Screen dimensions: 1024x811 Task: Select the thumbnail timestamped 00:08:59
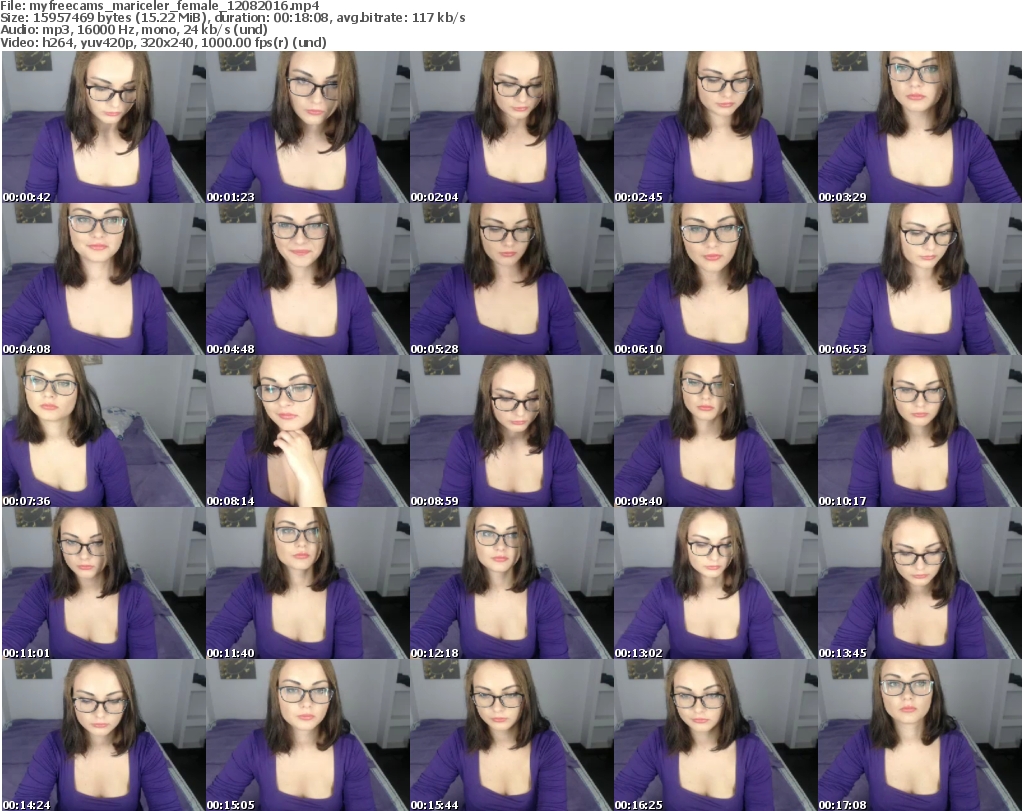point(511,432)
